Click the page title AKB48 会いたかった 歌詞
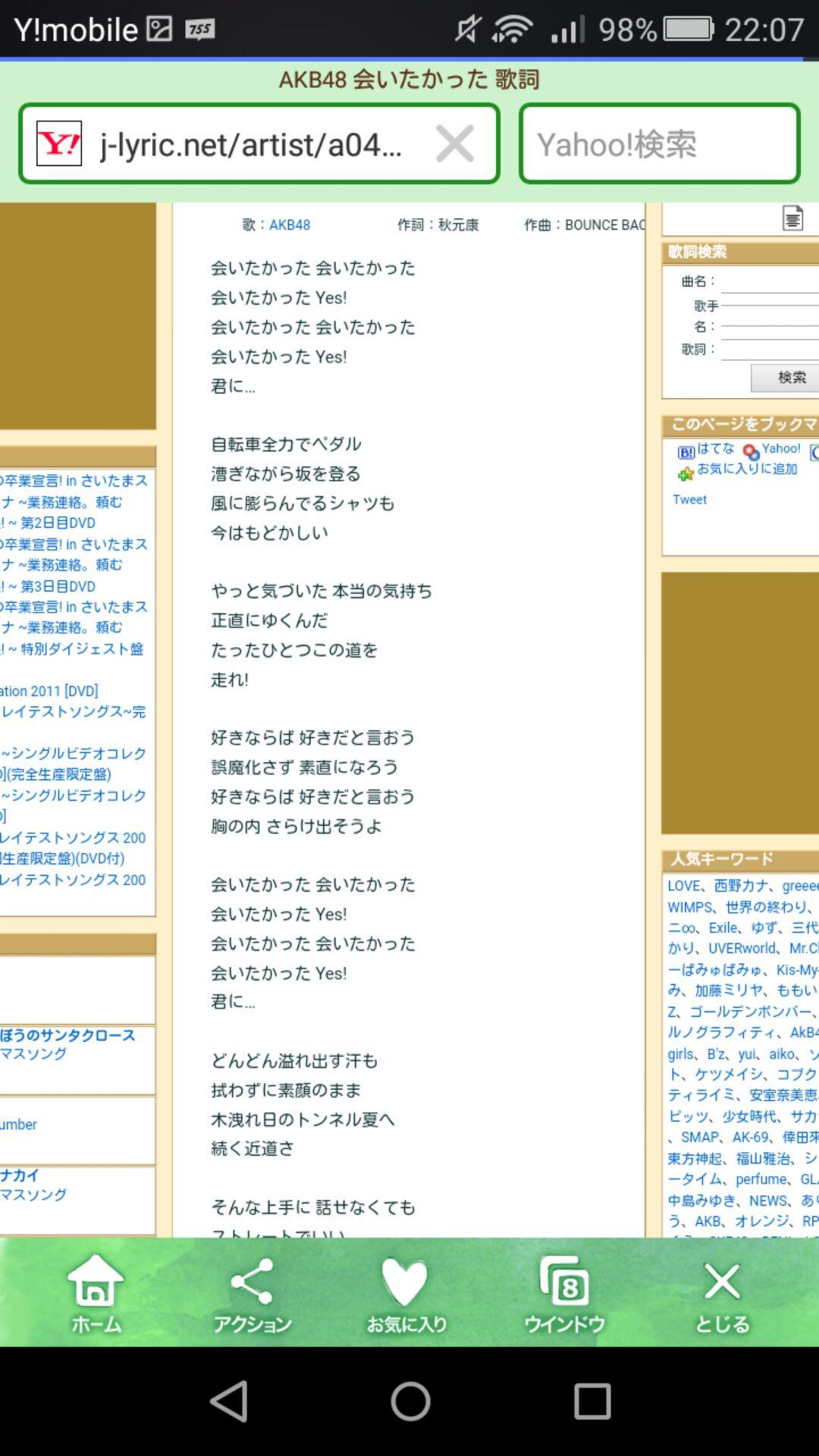 point(409,79)
